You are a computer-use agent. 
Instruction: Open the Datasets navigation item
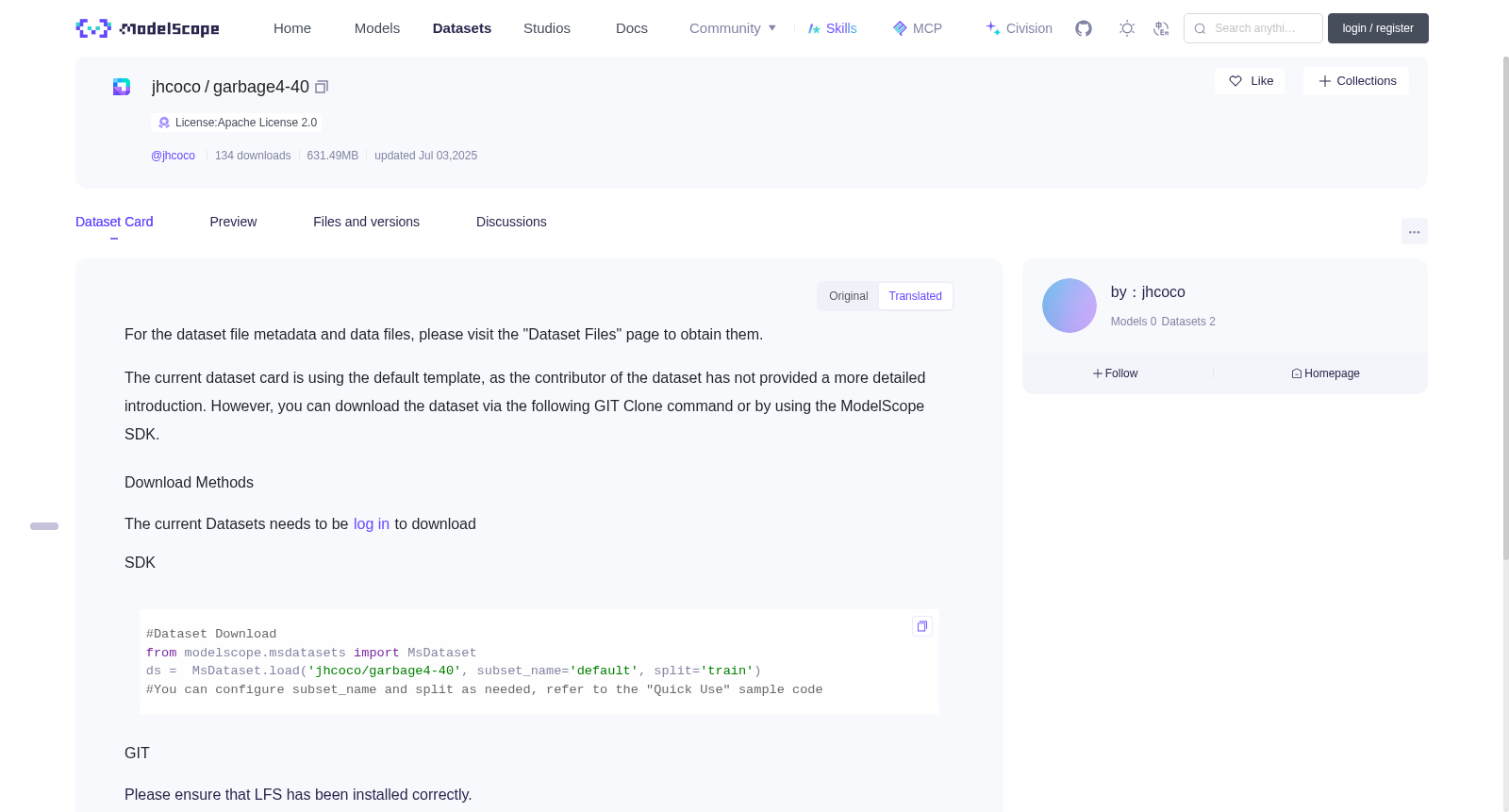click(x=462, y=28)
